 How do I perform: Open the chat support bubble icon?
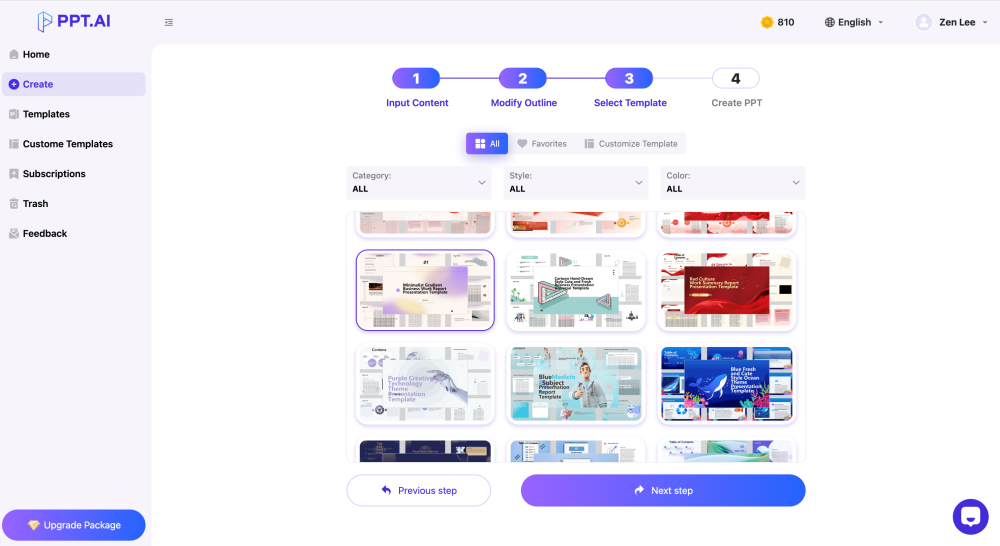[x=970, y=517]
